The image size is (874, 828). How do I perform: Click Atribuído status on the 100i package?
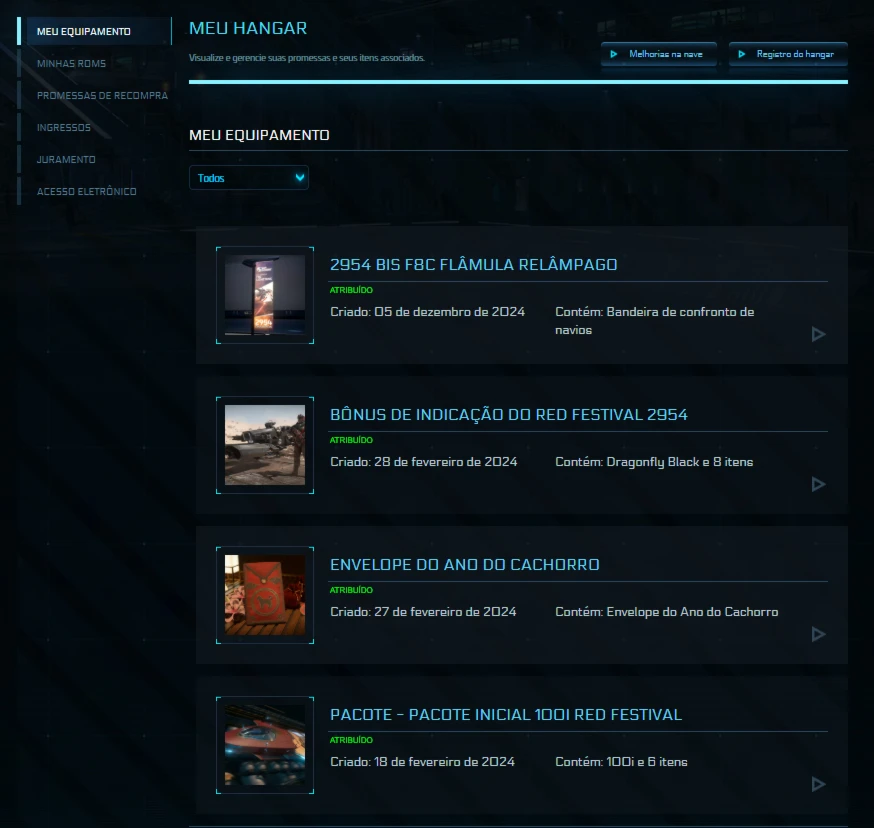[x=351, y=740]
